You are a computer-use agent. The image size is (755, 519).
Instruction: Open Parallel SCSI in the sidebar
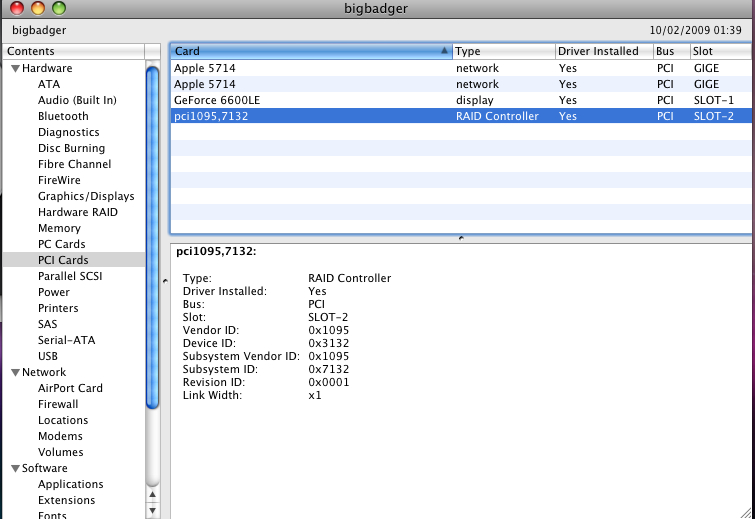[70, 276]
